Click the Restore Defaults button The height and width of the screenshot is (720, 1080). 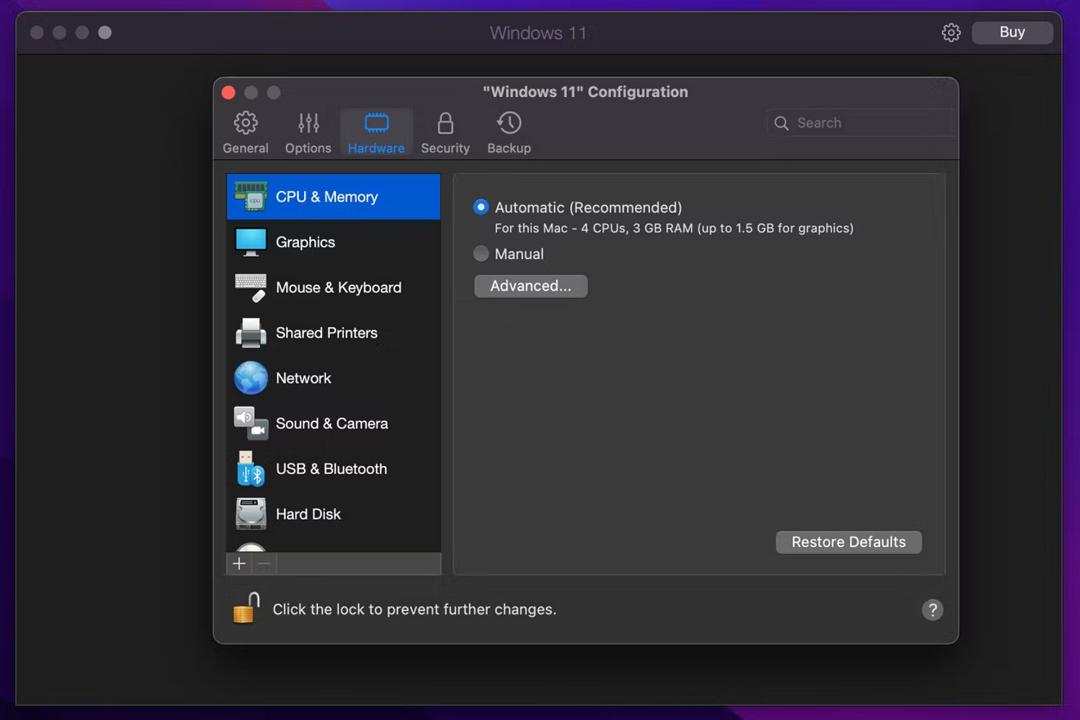click(849, 542)
